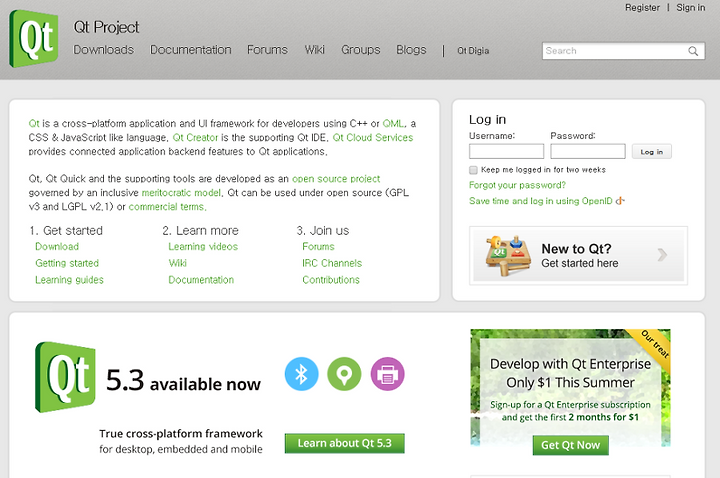Click the first green Qt link in intro
This screenshot has height=478, width=720.
[34, 124]
